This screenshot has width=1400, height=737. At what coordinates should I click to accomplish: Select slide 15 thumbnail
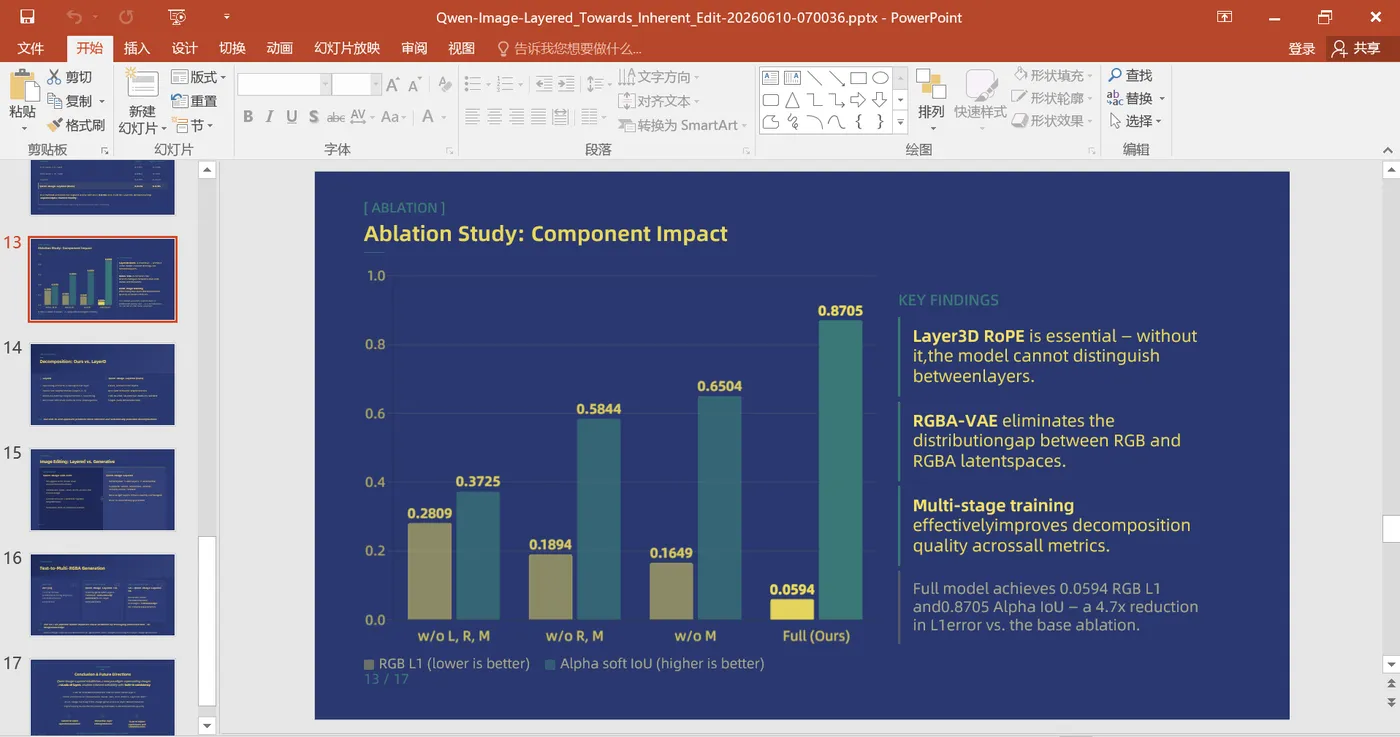point(103,489)
